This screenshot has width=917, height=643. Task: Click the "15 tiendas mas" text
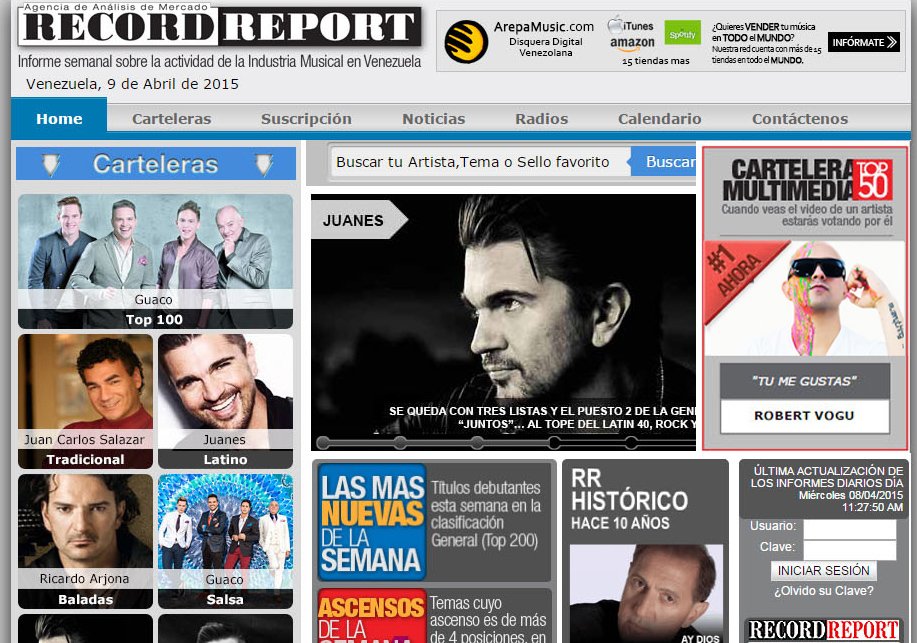pyautogui.click(x=656, y=61)
